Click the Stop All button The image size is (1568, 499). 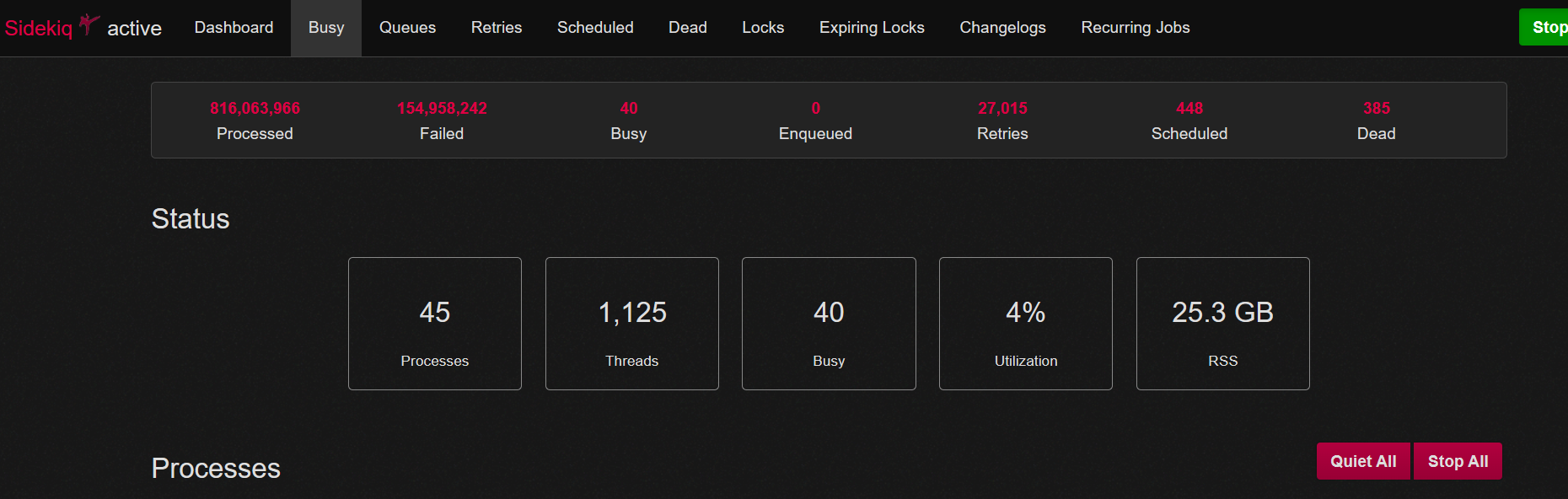coord(1457,461)
